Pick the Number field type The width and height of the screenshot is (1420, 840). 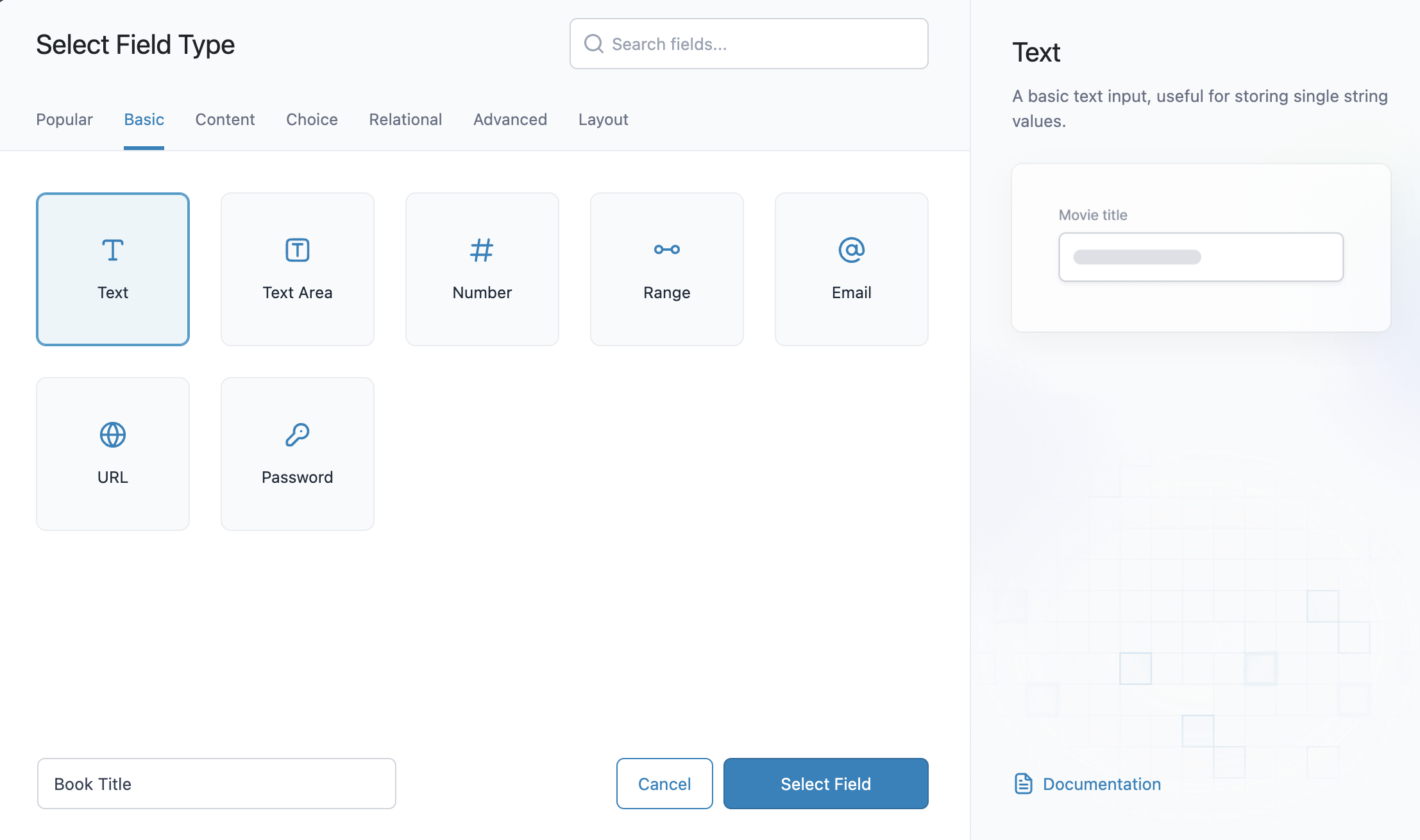[x=482, y=269]
